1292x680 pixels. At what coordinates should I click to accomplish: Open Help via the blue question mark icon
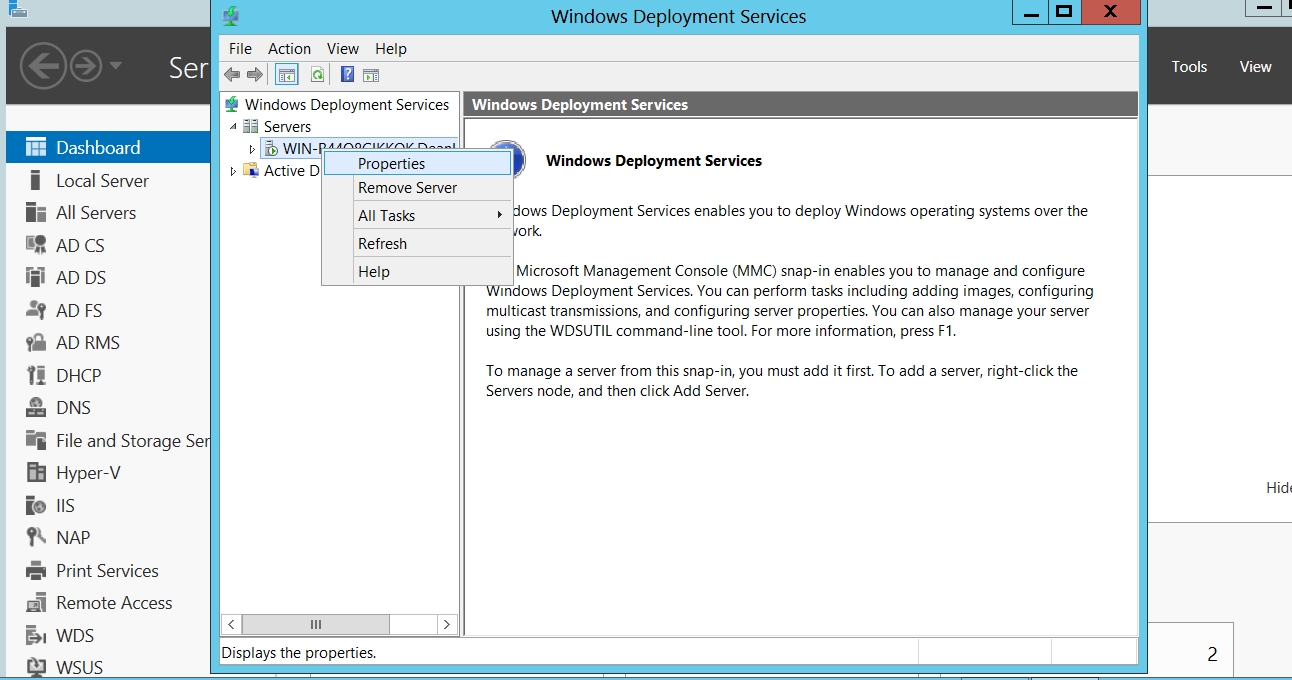tap(347, 75)
